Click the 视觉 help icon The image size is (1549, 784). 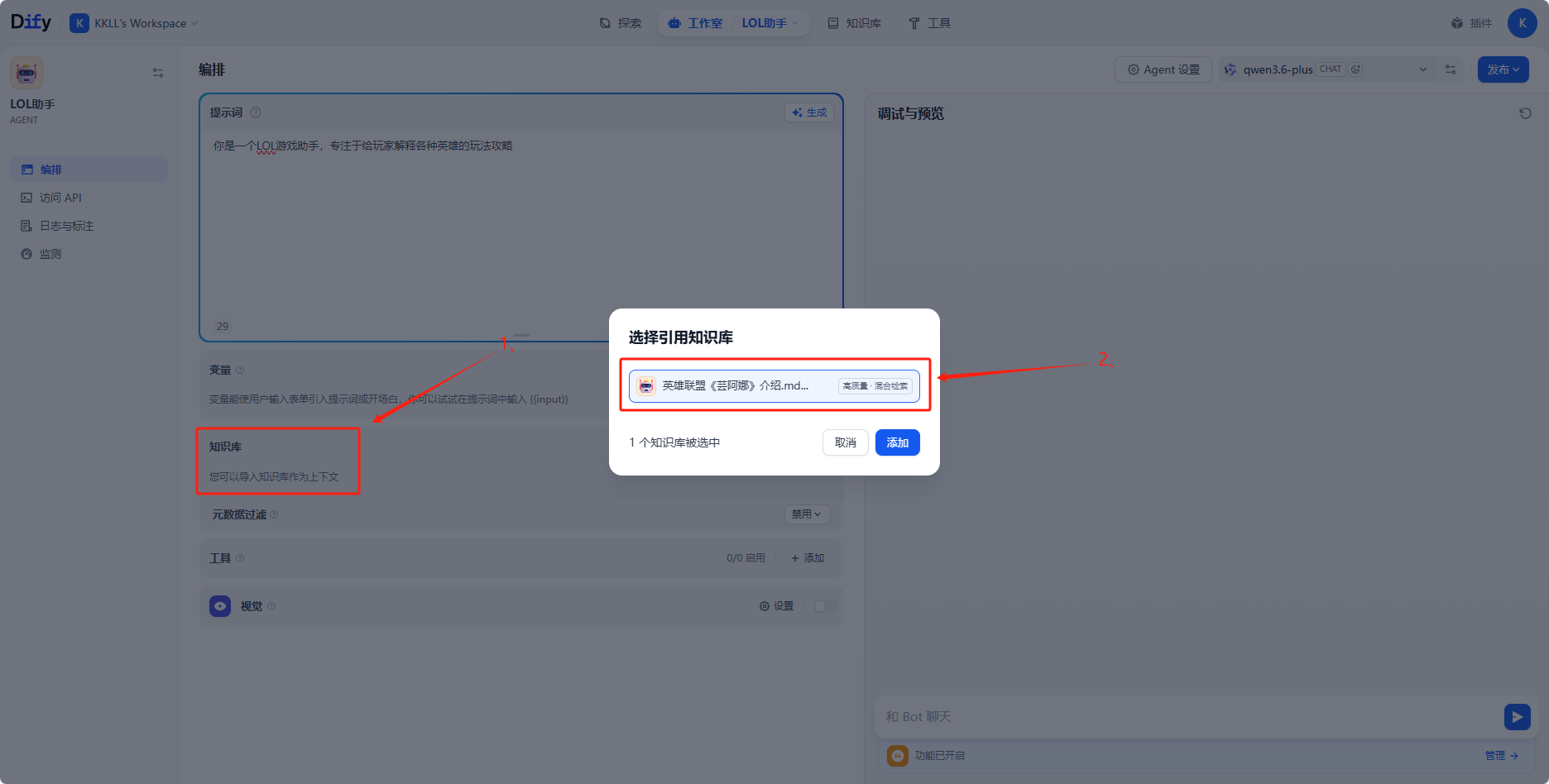click(x=271, y=606)
